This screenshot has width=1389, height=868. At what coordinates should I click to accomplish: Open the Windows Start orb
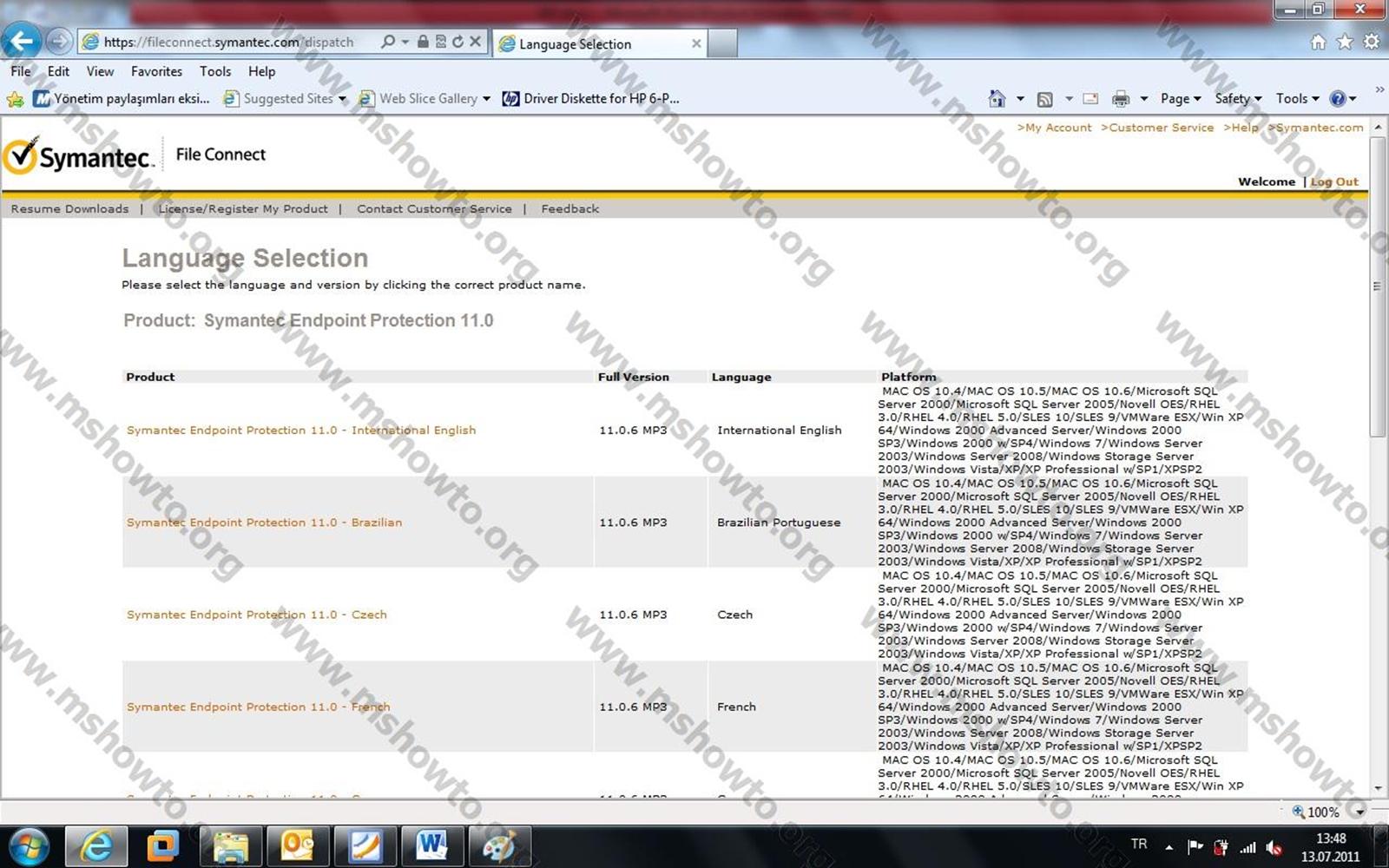27,845
